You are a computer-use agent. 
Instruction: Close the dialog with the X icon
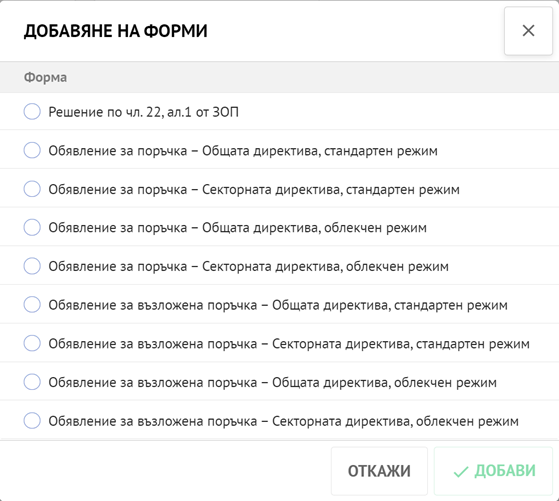pyautogui.click(x=528, y=31)
